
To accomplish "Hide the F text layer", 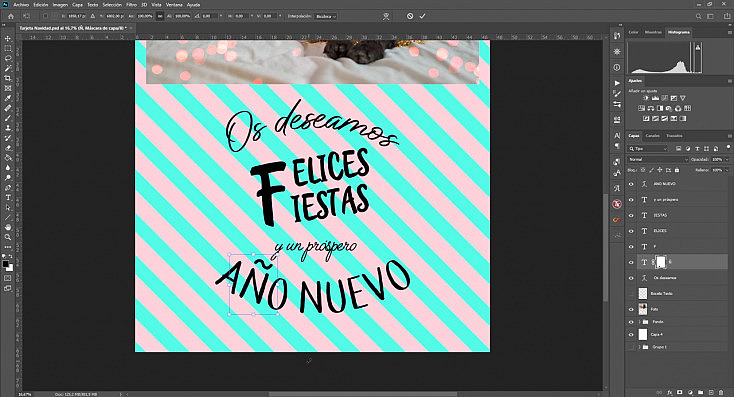I will click(x=631, y=247).
